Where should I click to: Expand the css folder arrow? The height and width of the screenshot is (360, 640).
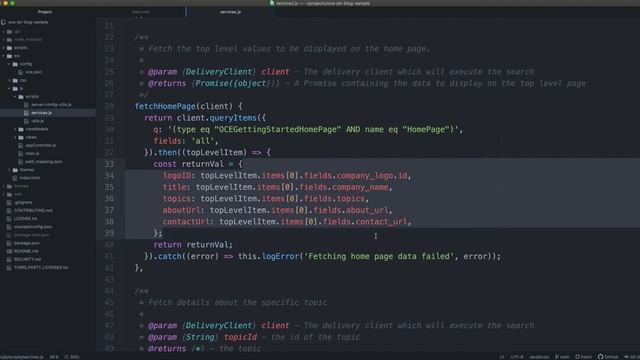9,80
